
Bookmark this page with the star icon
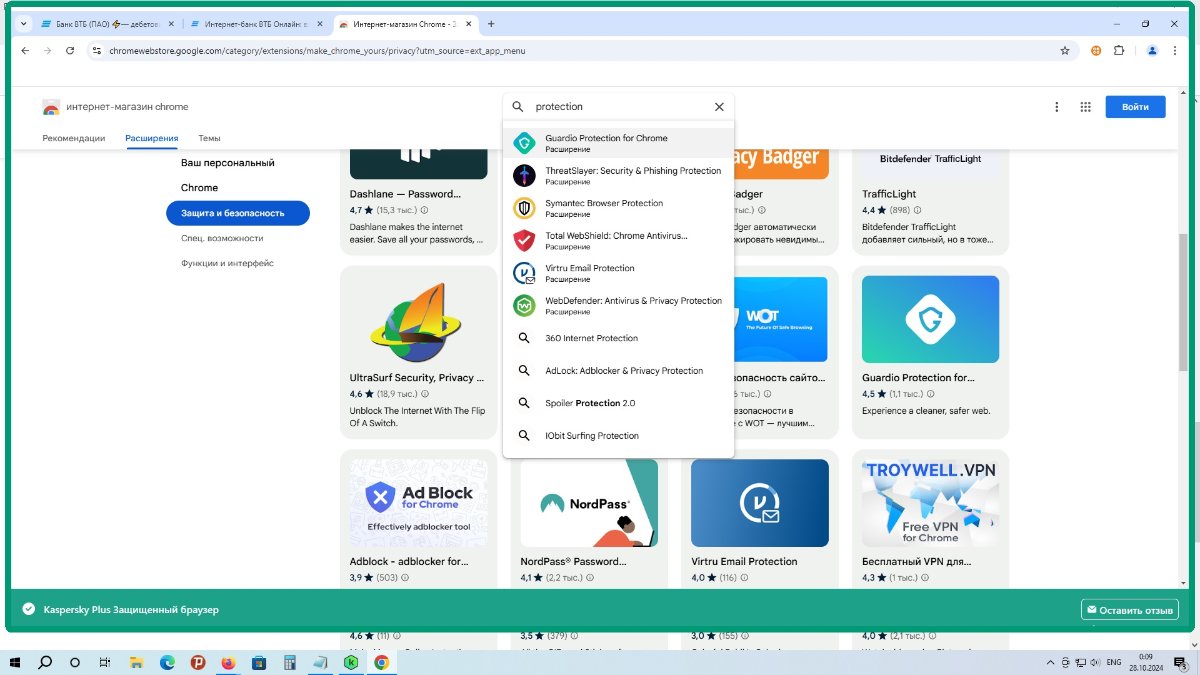coord(1065,50)
